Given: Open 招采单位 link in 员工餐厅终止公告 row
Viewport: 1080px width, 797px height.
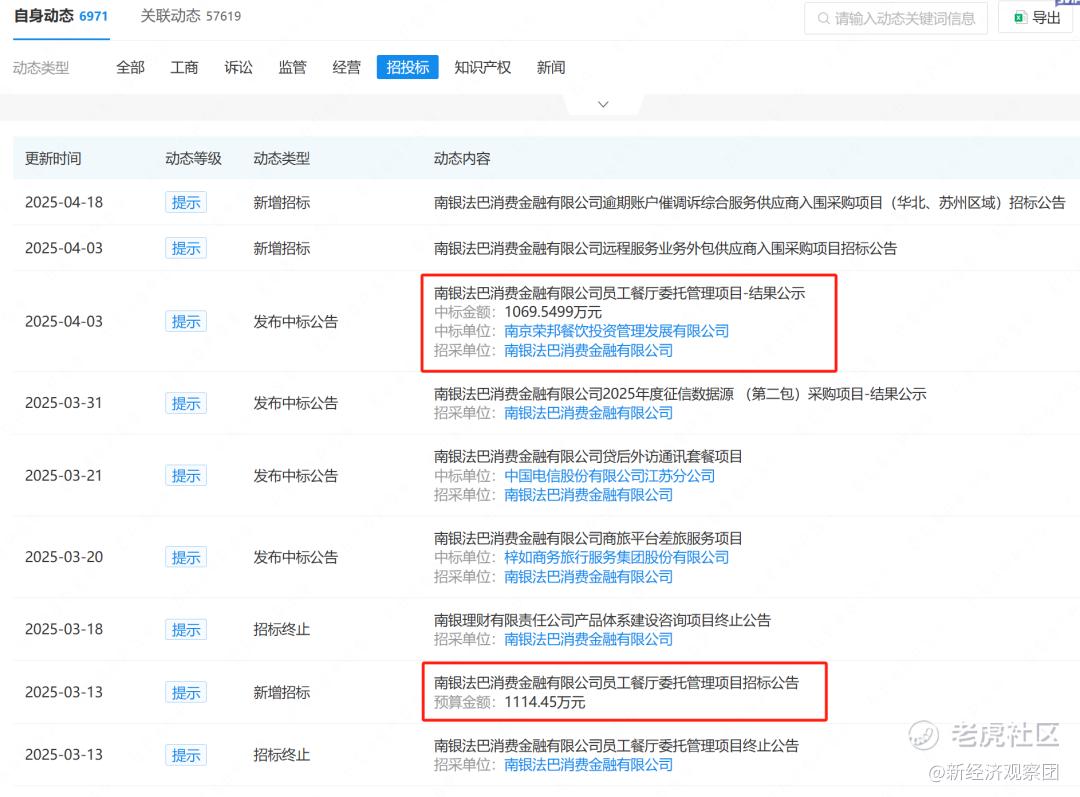Looking at the screenshot, I should (x=588, y=765).
